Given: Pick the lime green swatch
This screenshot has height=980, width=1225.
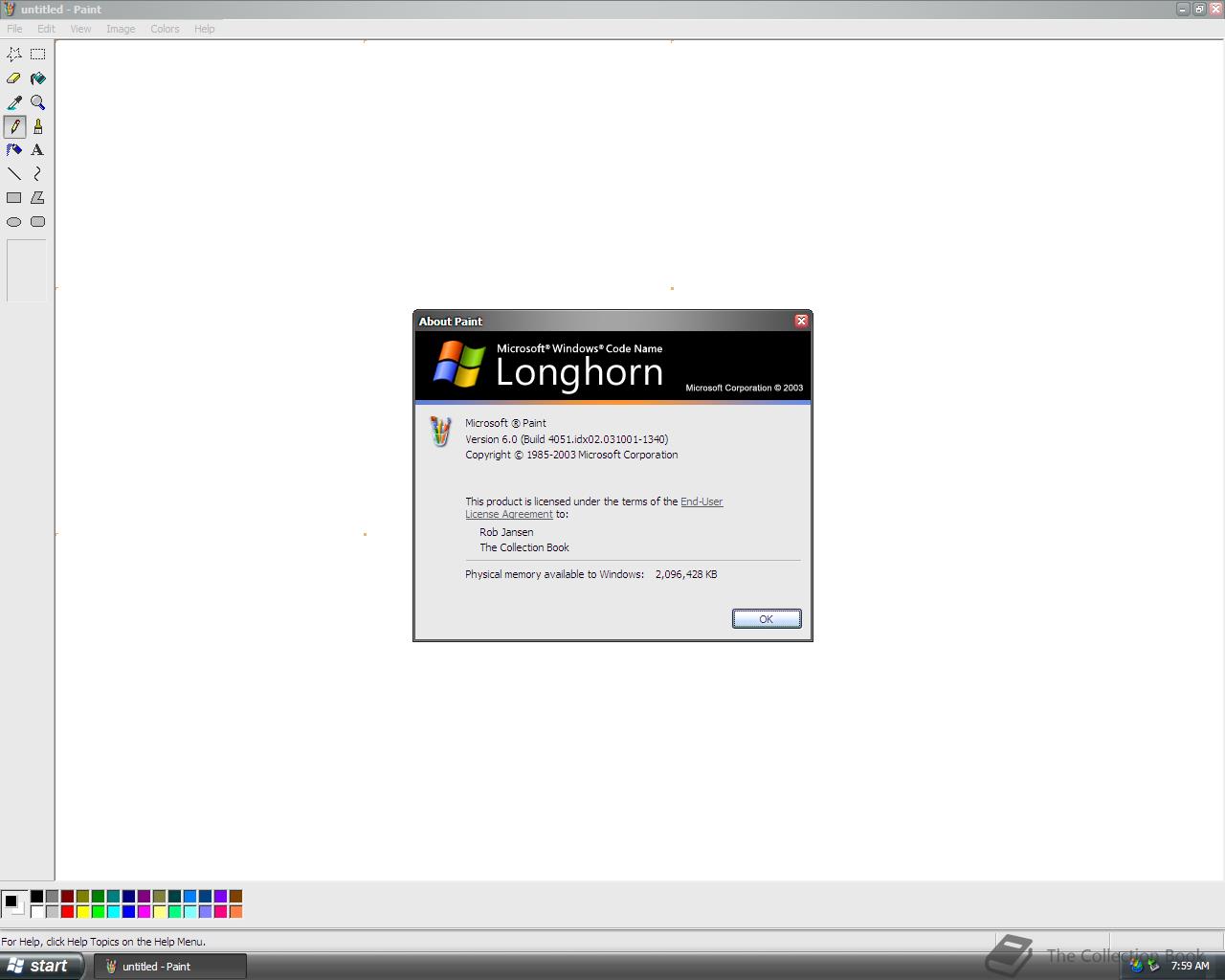Looking at the screenshot, I should pos(99,912).
